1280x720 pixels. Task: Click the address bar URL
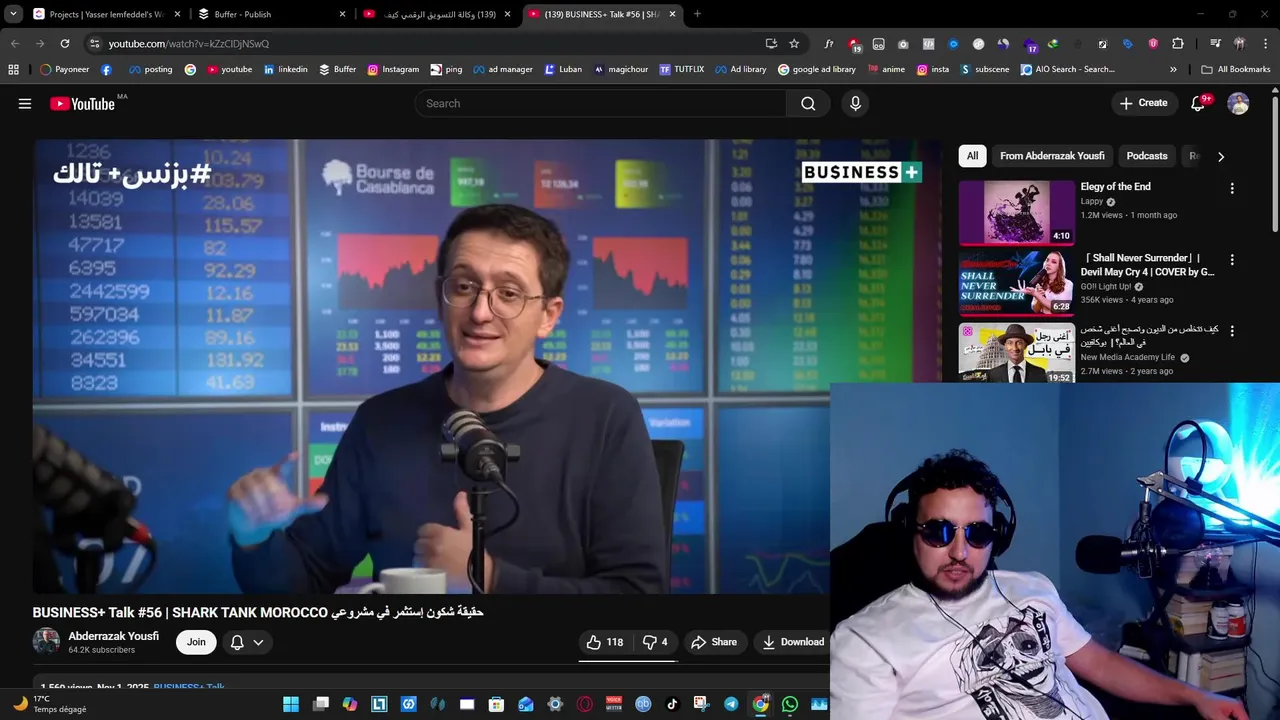click(x=189, y=44)
